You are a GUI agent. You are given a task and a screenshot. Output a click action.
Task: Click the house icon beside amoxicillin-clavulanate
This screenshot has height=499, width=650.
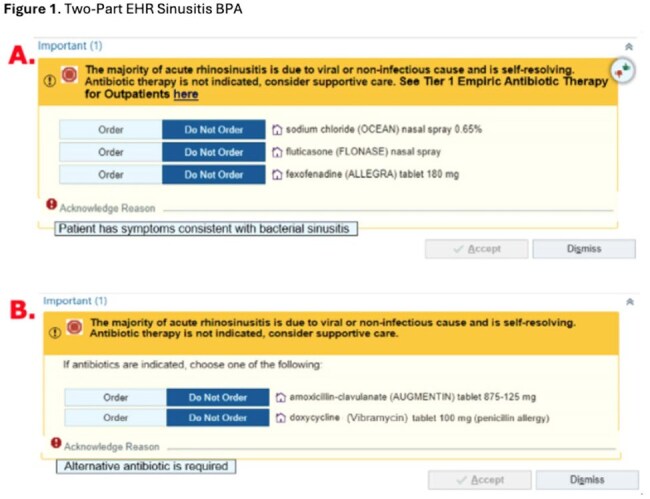(x=281, y=397)
